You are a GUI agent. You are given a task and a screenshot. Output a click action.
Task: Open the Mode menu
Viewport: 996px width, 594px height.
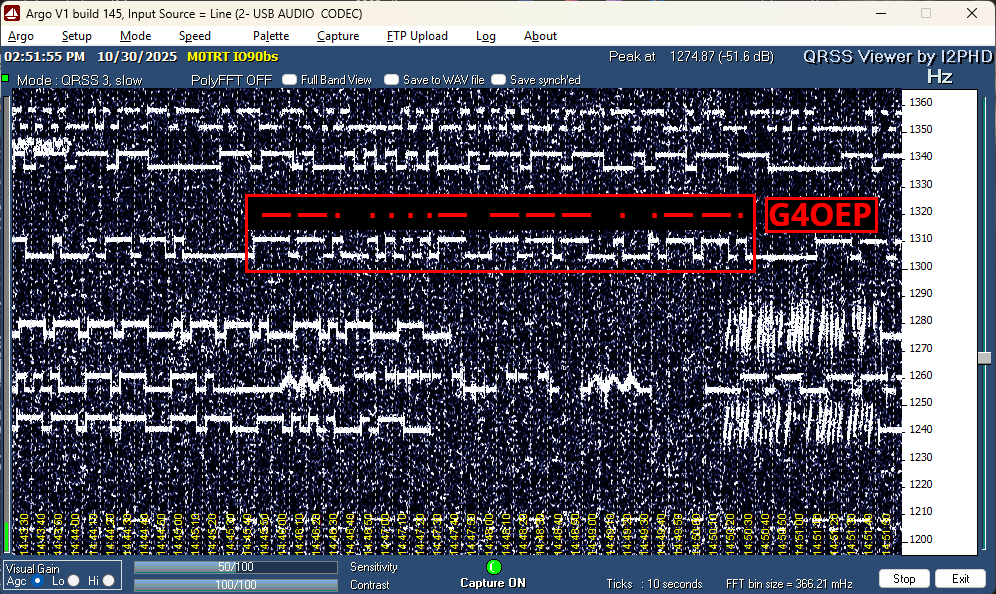[x=135, y=36]
